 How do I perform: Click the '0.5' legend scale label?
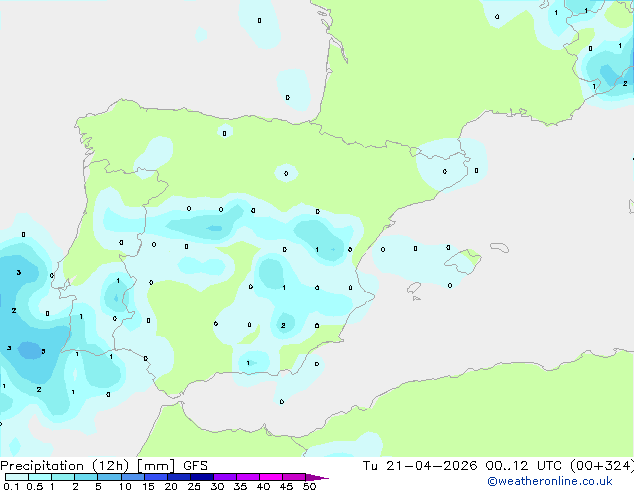click(35, 486)
